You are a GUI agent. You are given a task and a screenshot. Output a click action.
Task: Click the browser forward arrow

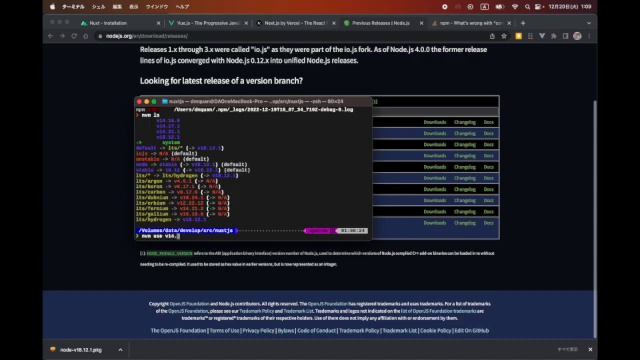62,36
